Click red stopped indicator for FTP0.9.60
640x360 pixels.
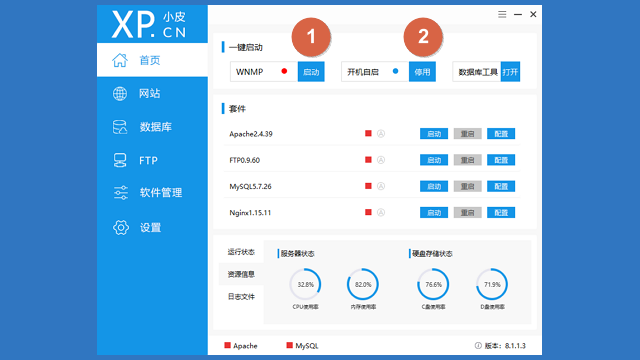[368, 160]
